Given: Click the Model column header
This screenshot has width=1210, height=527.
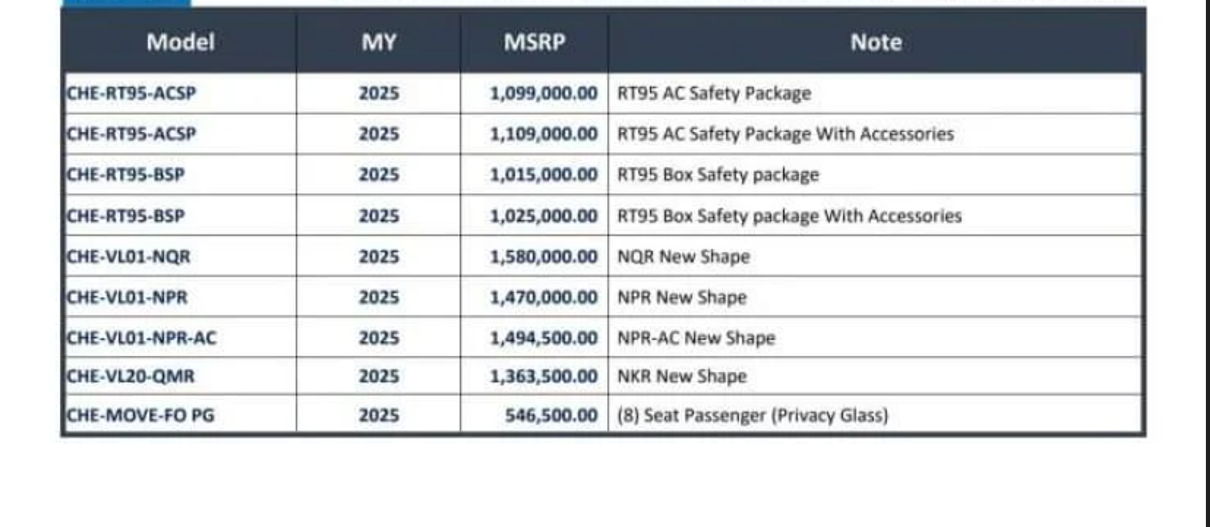Looking at the screenshot, I should (x=180, y=42).
